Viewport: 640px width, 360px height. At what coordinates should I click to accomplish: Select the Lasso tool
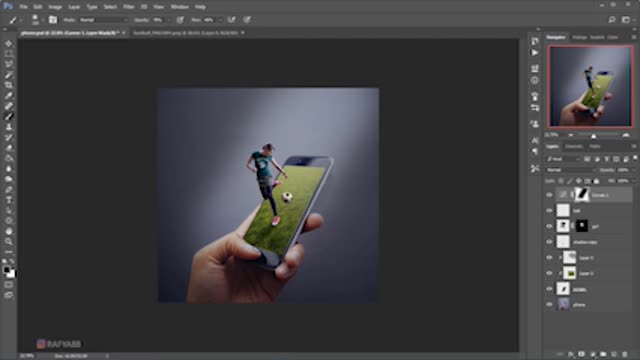click(9, 64)
